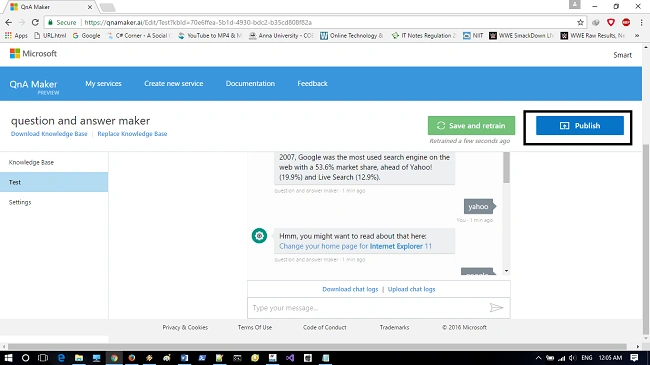650x365 pixels.
Task: Click the browser back arrow
Action: pyautogui.click(x=9, y=22)
